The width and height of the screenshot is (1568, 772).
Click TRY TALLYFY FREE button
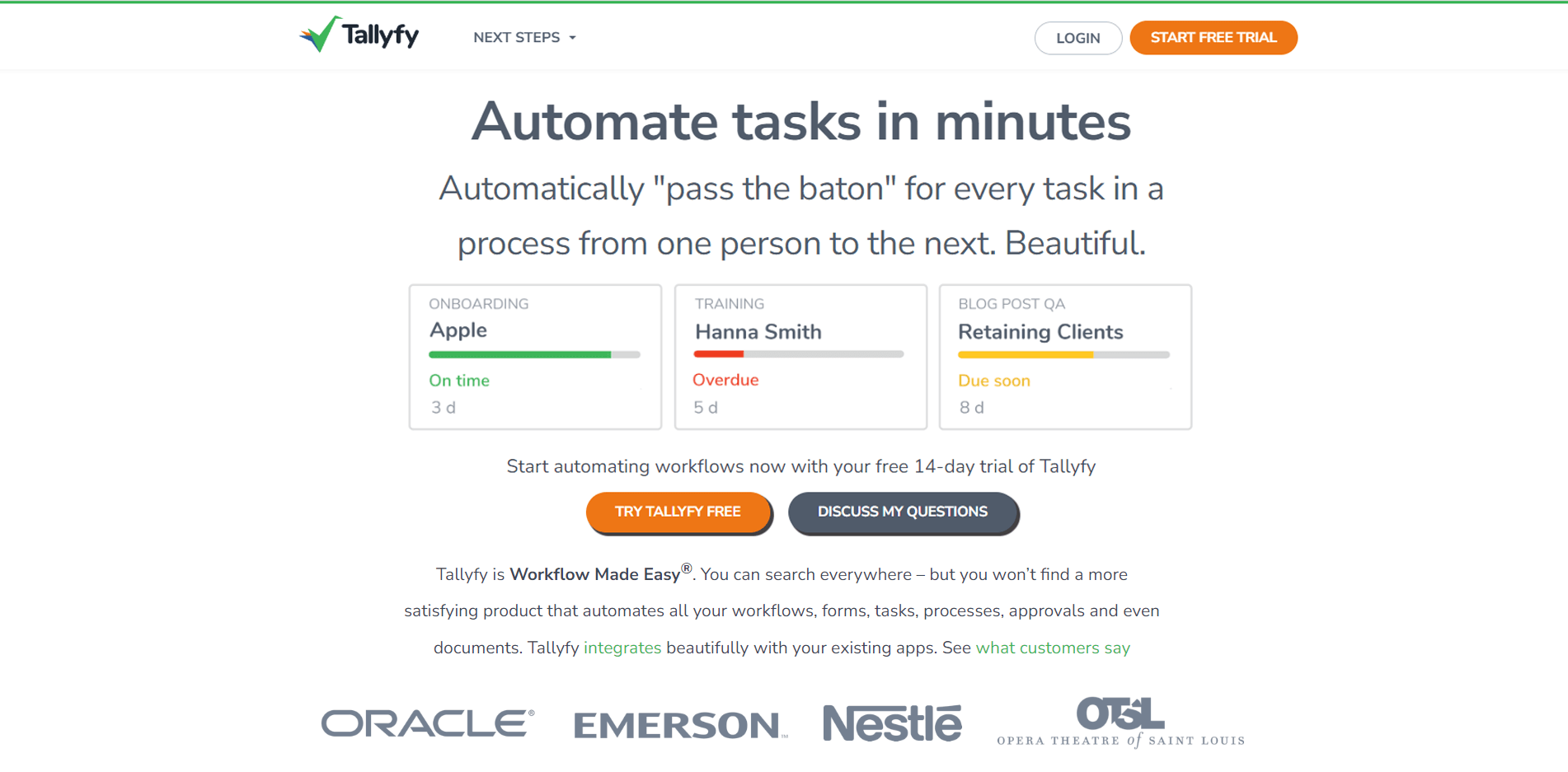click(678, 512)
